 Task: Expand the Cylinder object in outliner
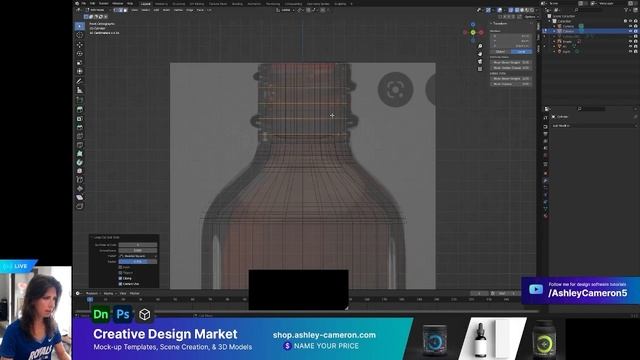(555, 31)
